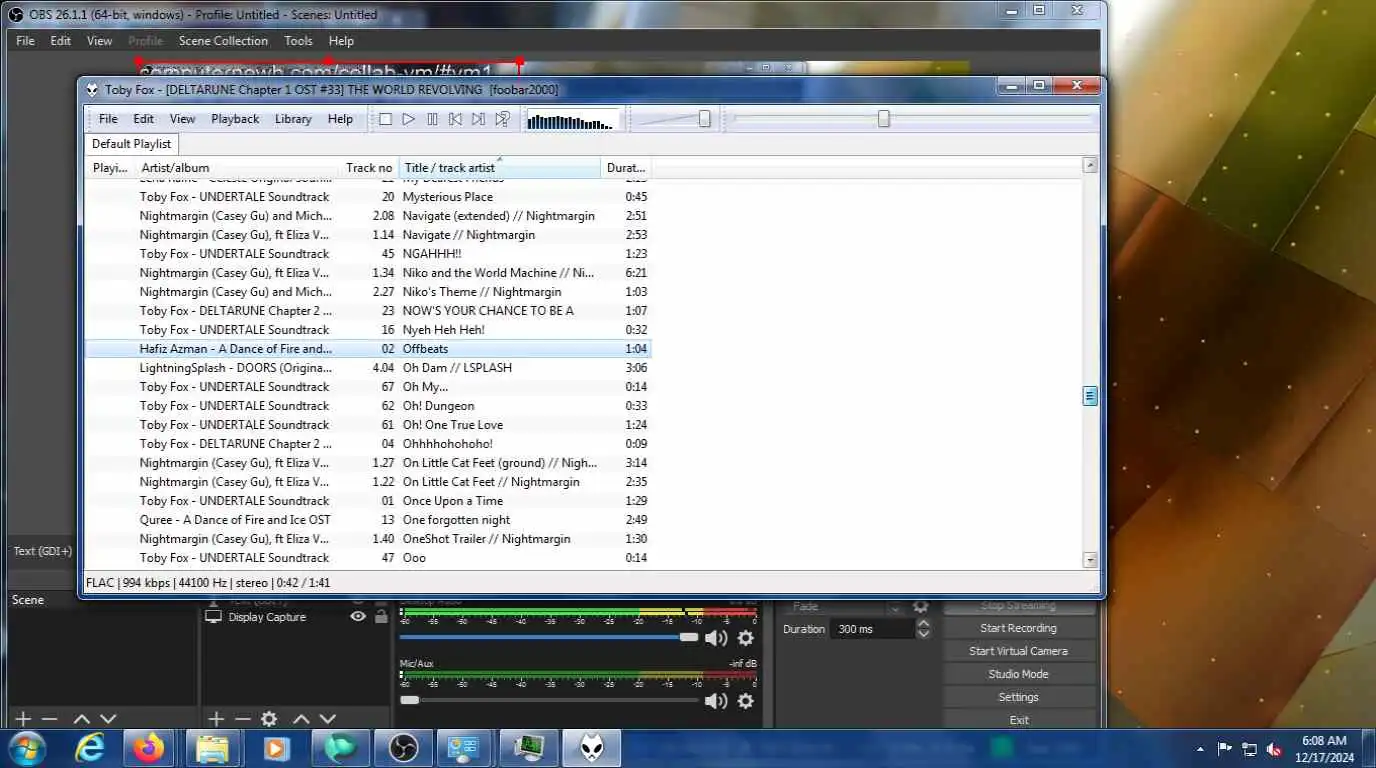
Task: Click the foobar2000 seek bar handle
Action: [883, 119]
